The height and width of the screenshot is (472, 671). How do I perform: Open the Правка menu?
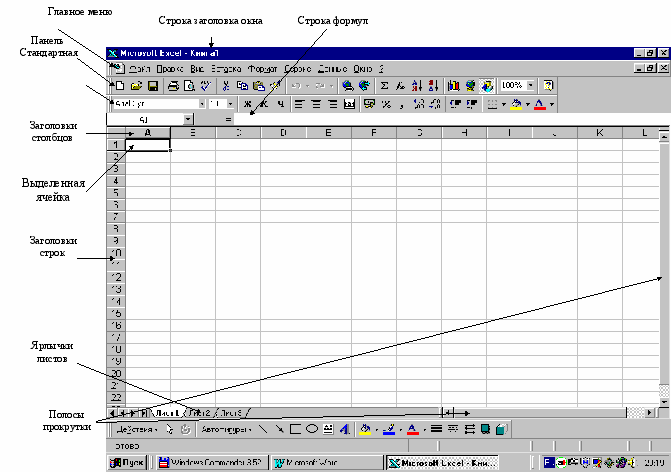pyautogui.click(x=170, y=69)
